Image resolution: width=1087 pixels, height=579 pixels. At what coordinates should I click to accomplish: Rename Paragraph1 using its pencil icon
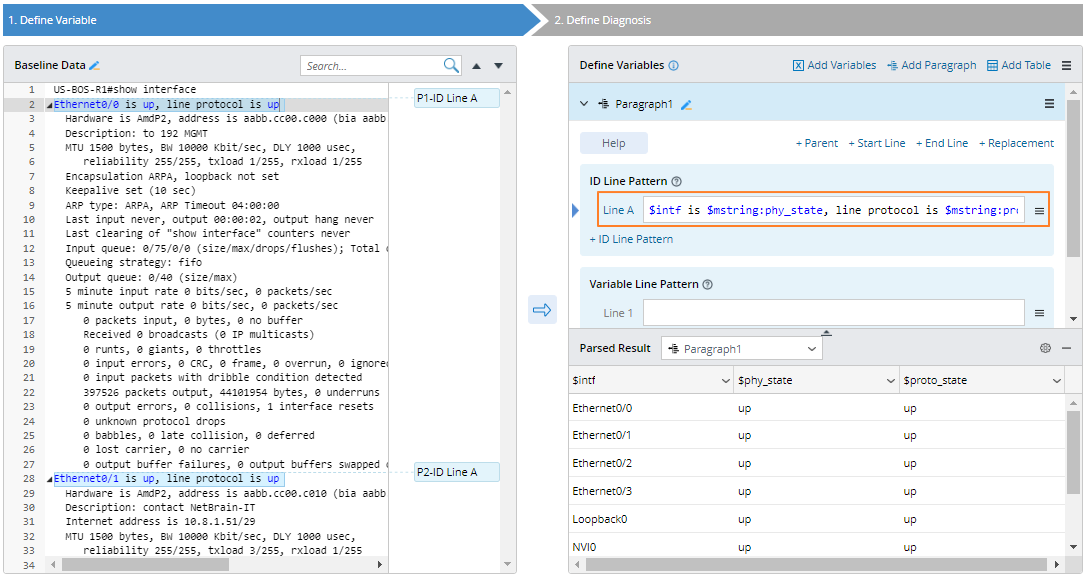[x=686, y=104]
